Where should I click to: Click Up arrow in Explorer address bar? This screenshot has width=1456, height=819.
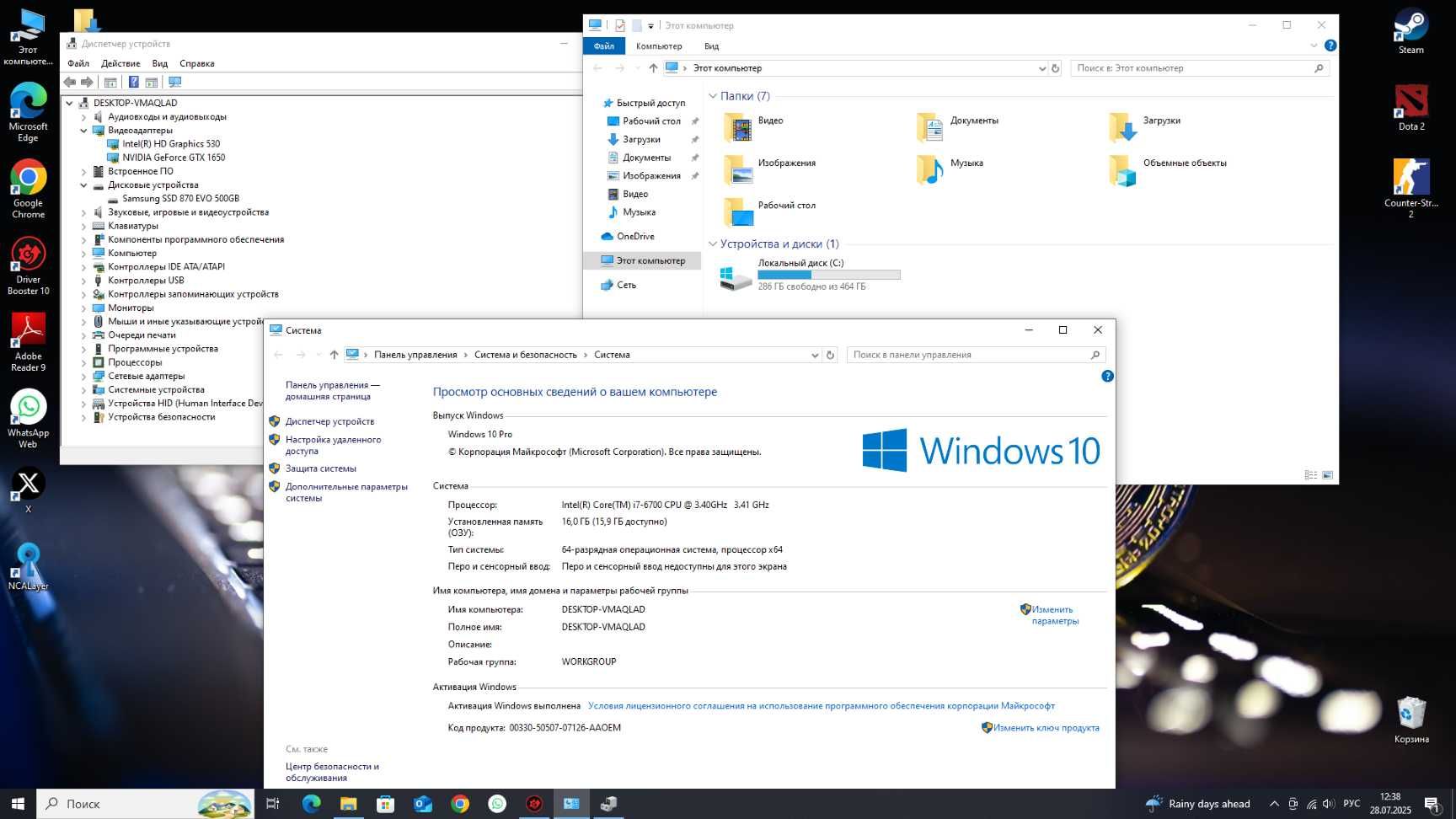click(653, 68)
